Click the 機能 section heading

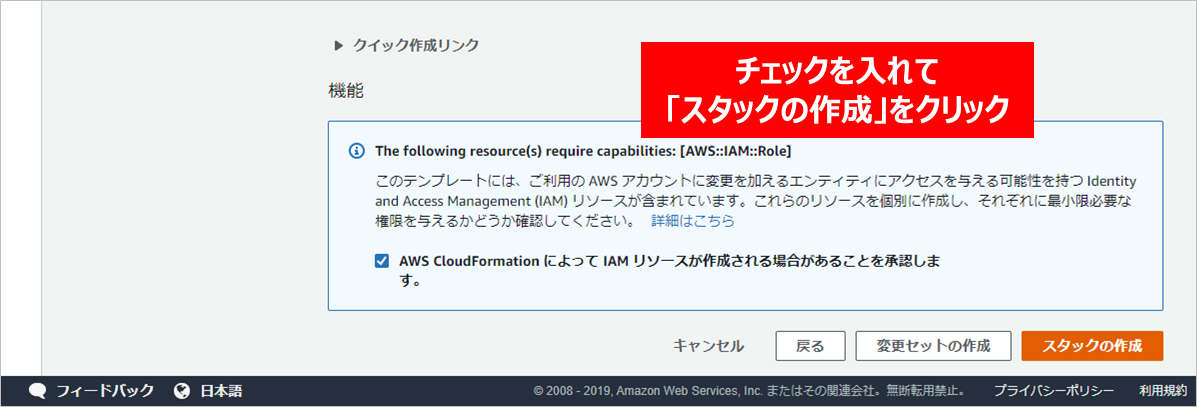click(346, 91)
